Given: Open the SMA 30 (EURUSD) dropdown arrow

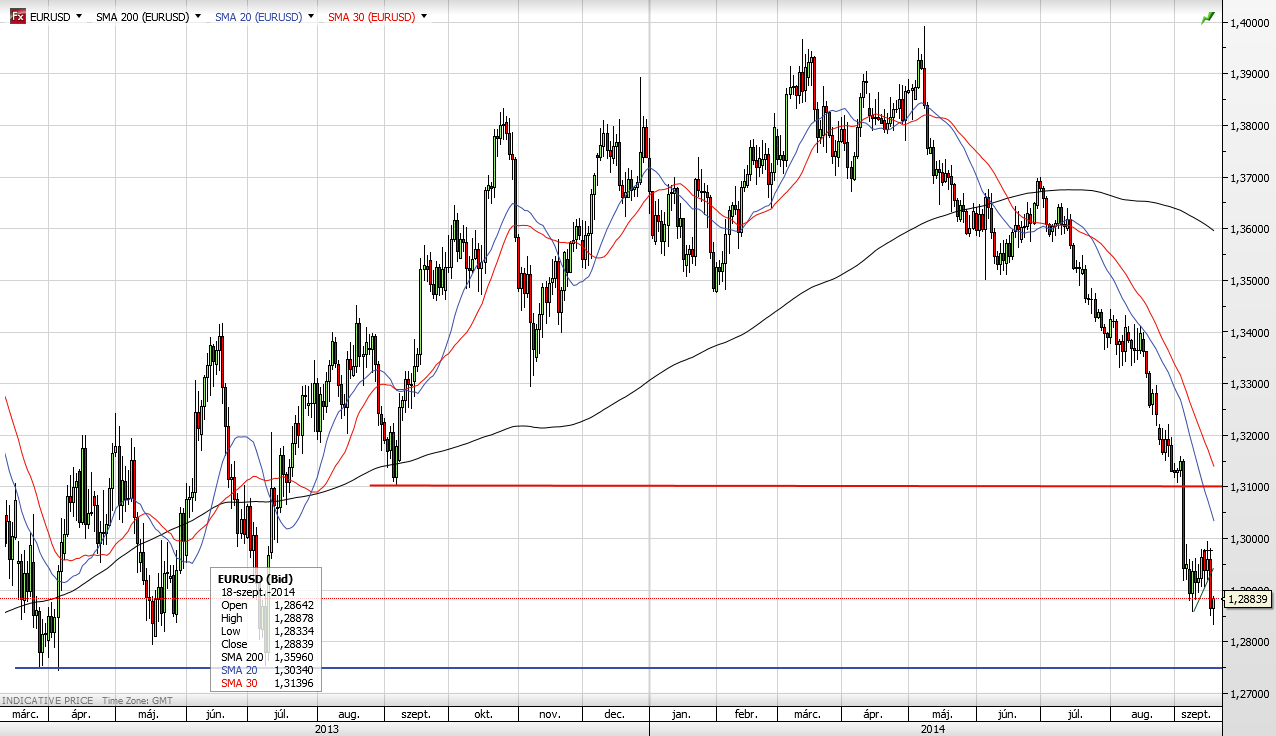Looking at the screenshot, I should pos(424,17).
